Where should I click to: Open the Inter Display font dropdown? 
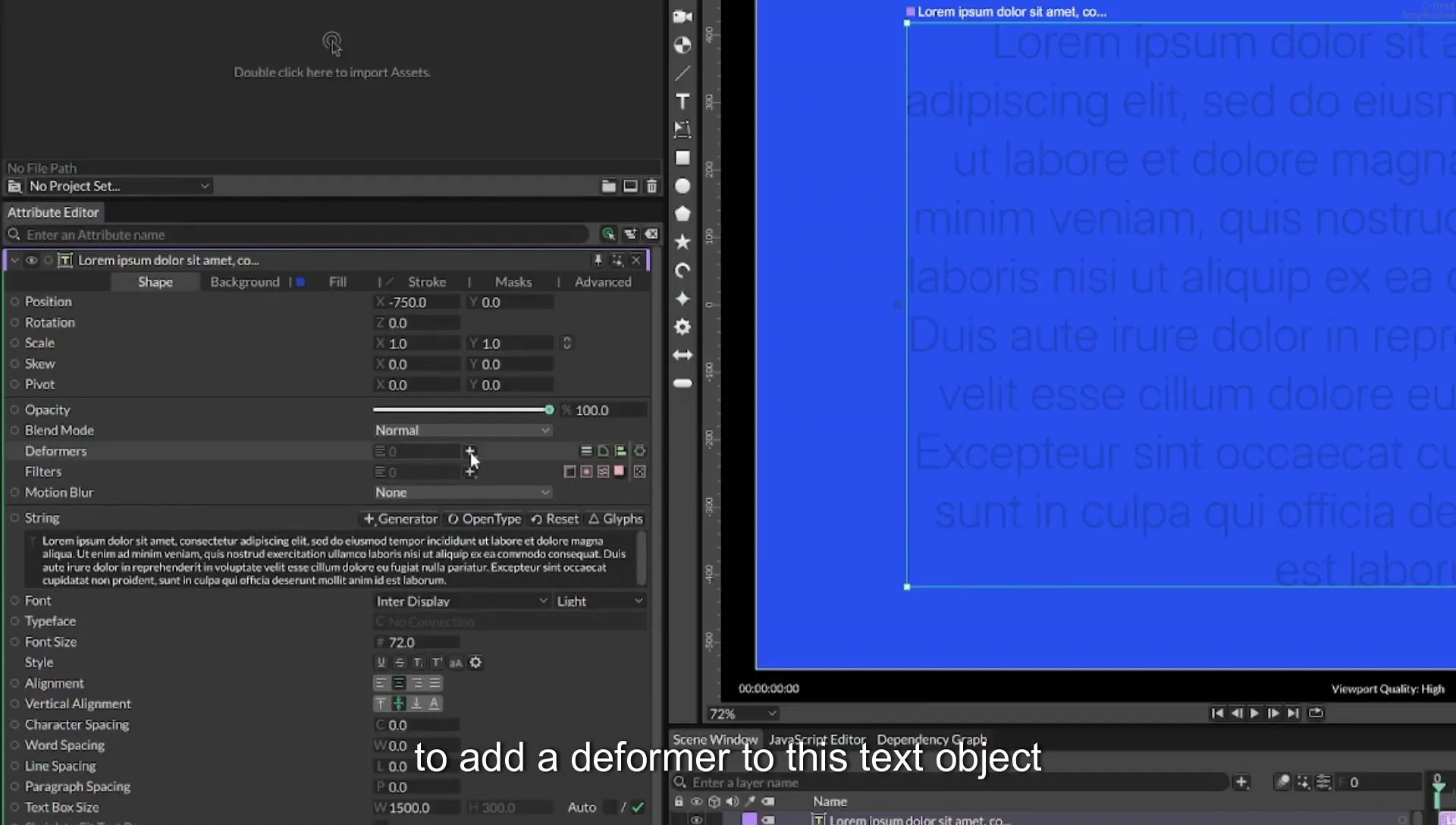462,601
